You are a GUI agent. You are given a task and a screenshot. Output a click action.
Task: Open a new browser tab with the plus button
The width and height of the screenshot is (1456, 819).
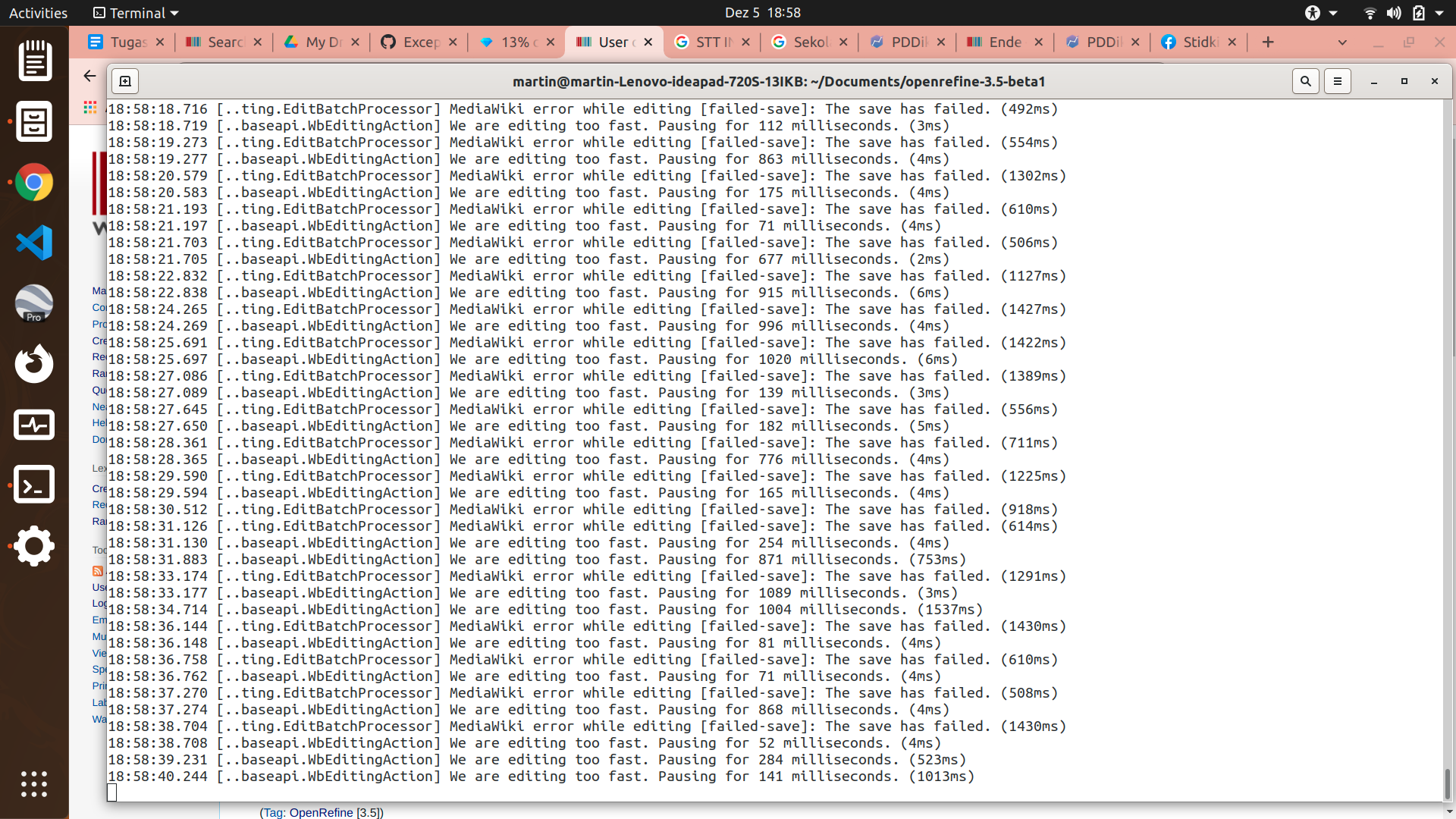tap(1268, 42)
